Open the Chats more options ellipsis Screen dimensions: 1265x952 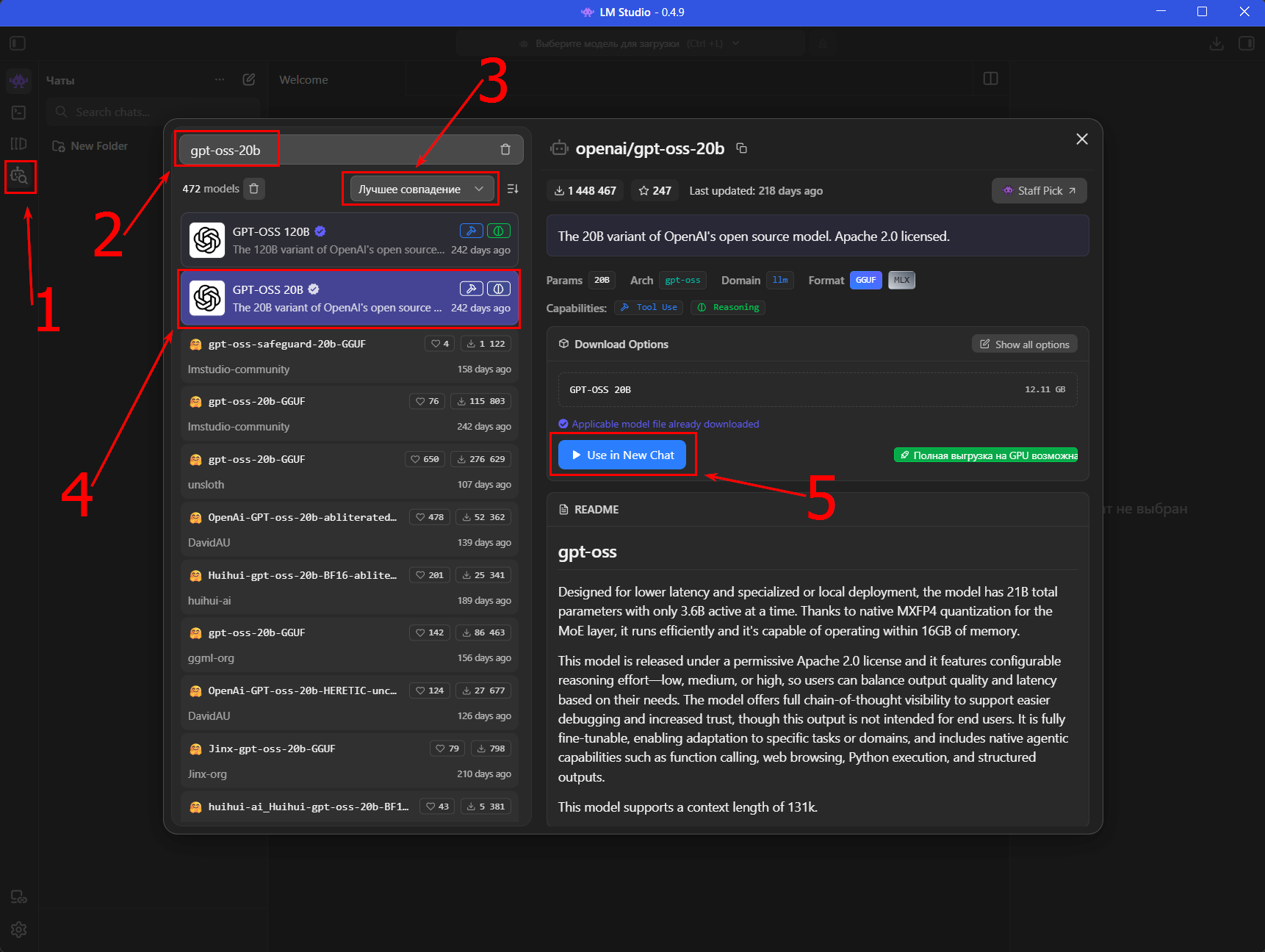tap(220, 79)
